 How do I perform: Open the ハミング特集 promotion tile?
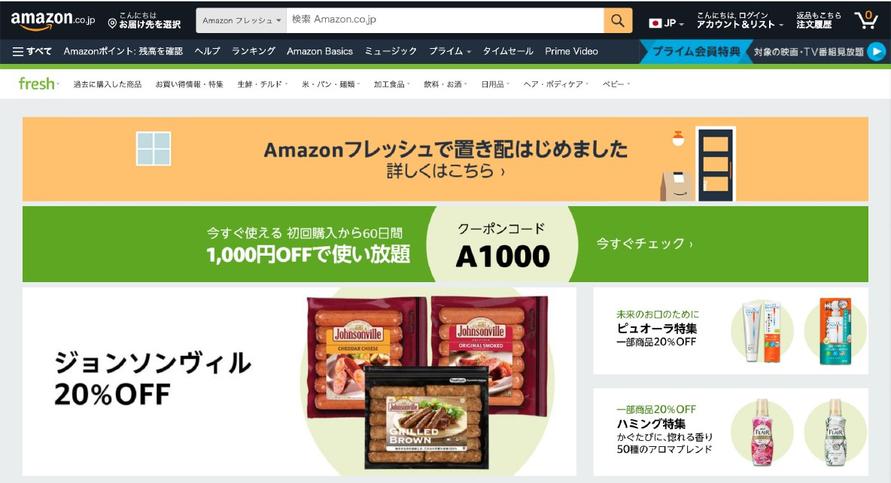tap(731, 432)
